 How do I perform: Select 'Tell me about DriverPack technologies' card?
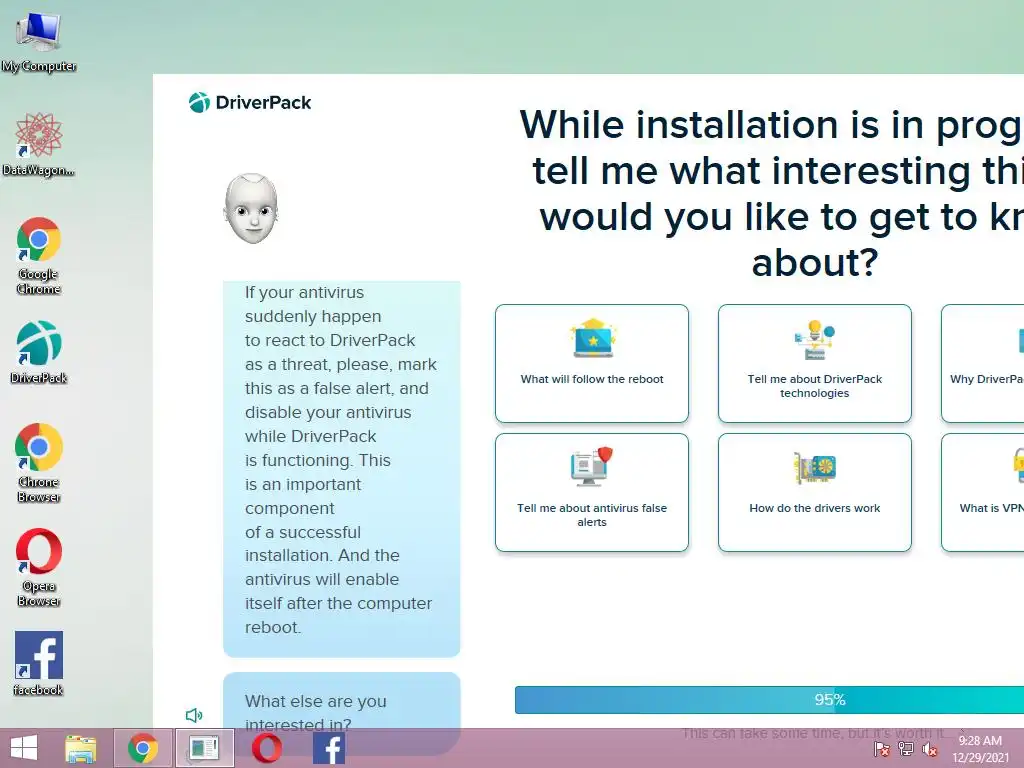pos(814,363)
